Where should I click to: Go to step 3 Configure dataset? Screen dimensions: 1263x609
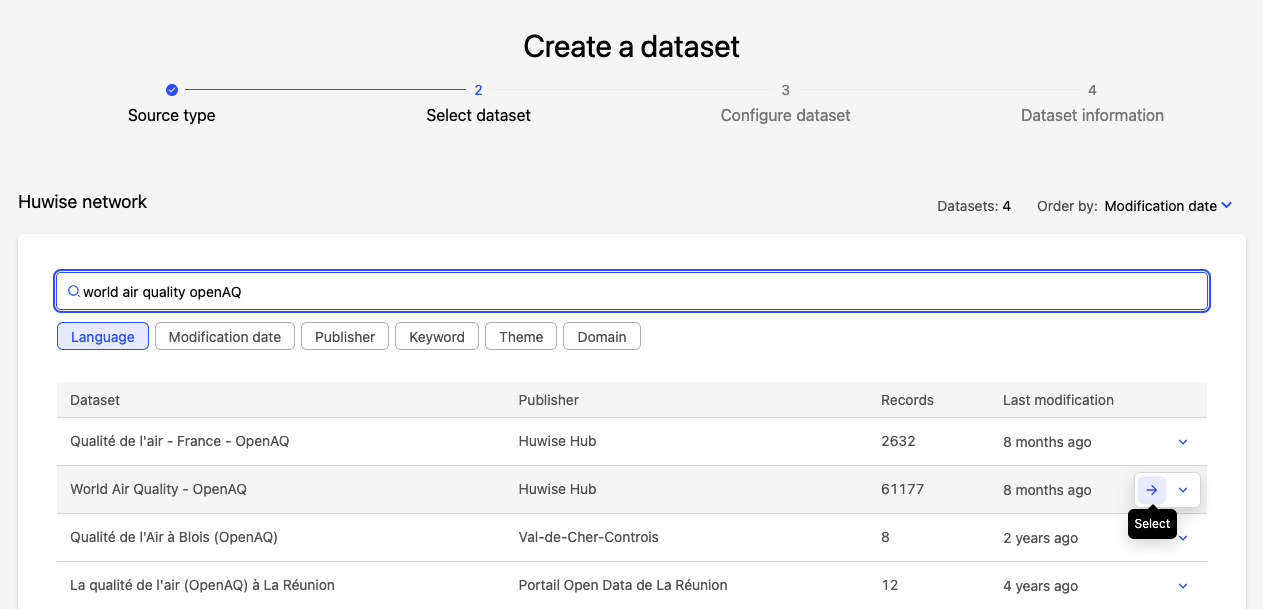click(x=785, y=115)
